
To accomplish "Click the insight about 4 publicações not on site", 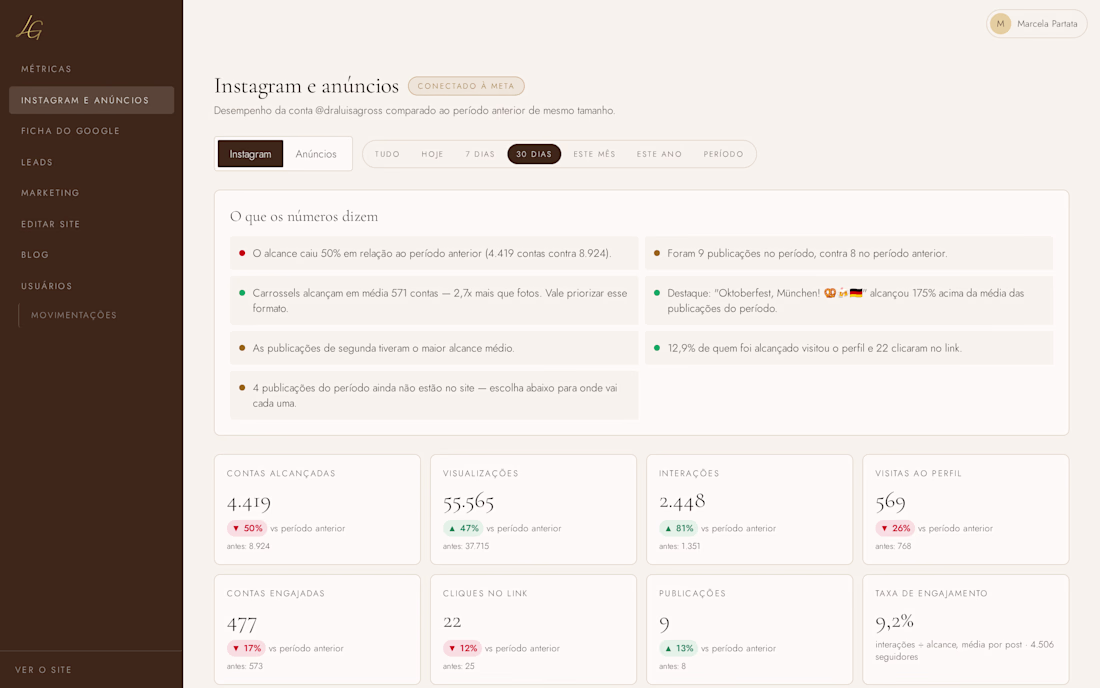I will coord(434,396).
